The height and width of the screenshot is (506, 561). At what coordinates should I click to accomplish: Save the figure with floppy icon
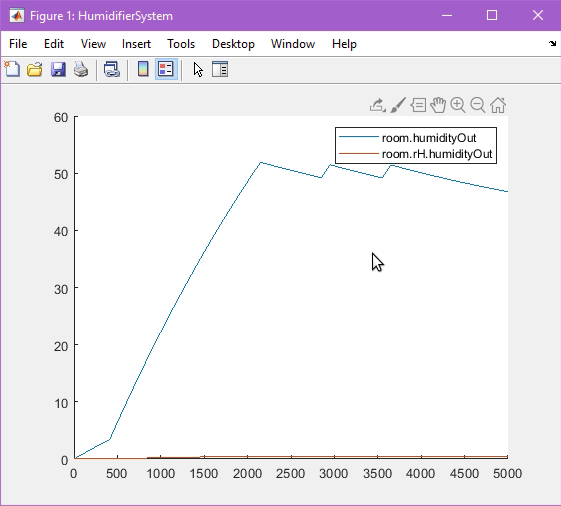tap(58, 69)
